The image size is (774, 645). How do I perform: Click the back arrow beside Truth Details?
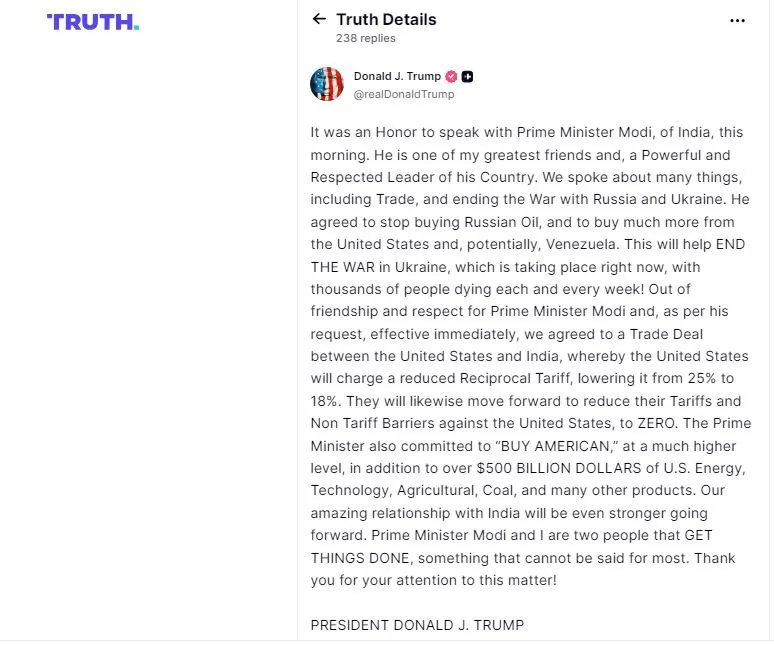(319, 19)
